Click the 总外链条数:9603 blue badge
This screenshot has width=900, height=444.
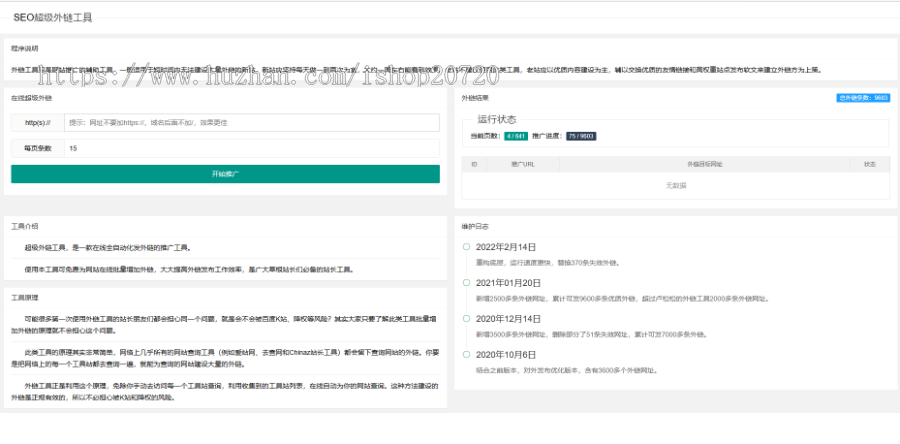[x=863, y=98]
